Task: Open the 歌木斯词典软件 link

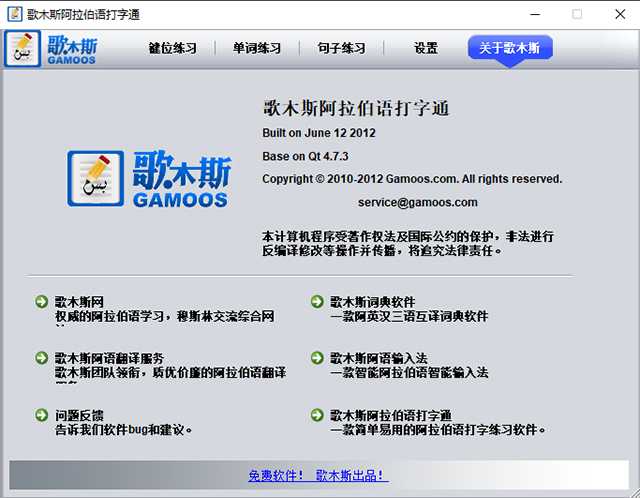Action: (373, 302)
